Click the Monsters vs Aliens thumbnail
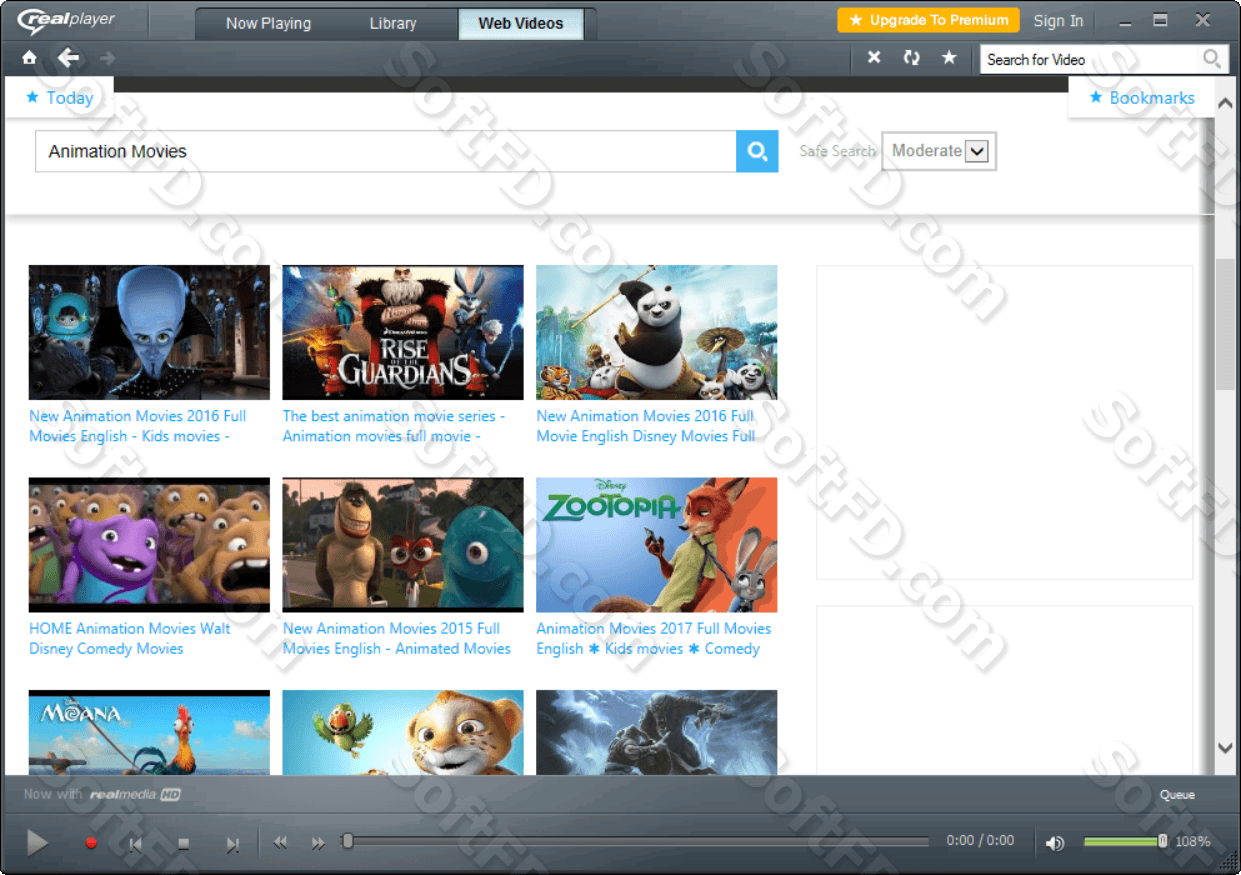The width and height of the screenshot is (1241, 875). (403, 545)
